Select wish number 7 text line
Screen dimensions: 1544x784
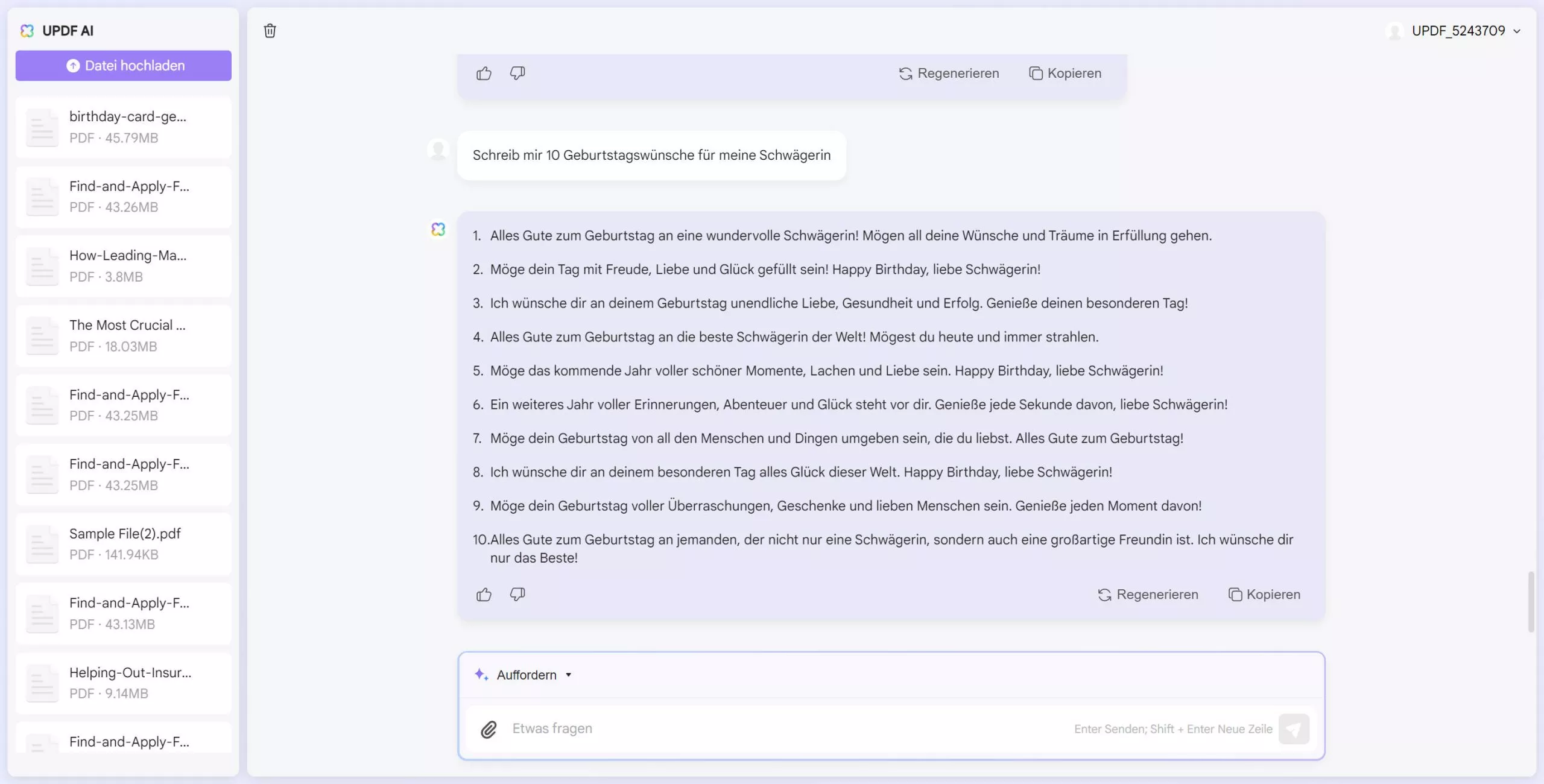point(837,438)
